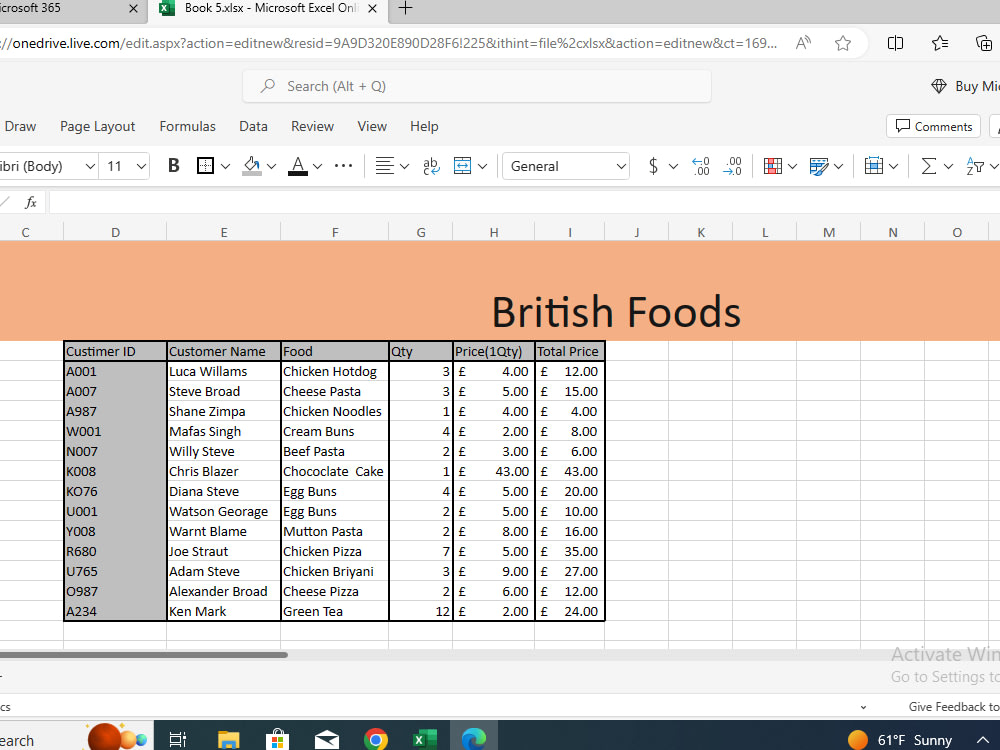Open browser collections icon
The height and width of the screenshot is (750, 1000).
[983, 43]
